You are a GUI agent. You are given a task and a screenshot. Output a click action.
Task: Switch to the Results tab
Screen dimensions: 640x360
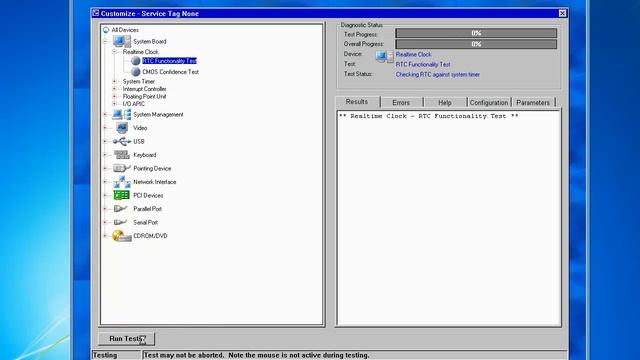pos(357,102)
